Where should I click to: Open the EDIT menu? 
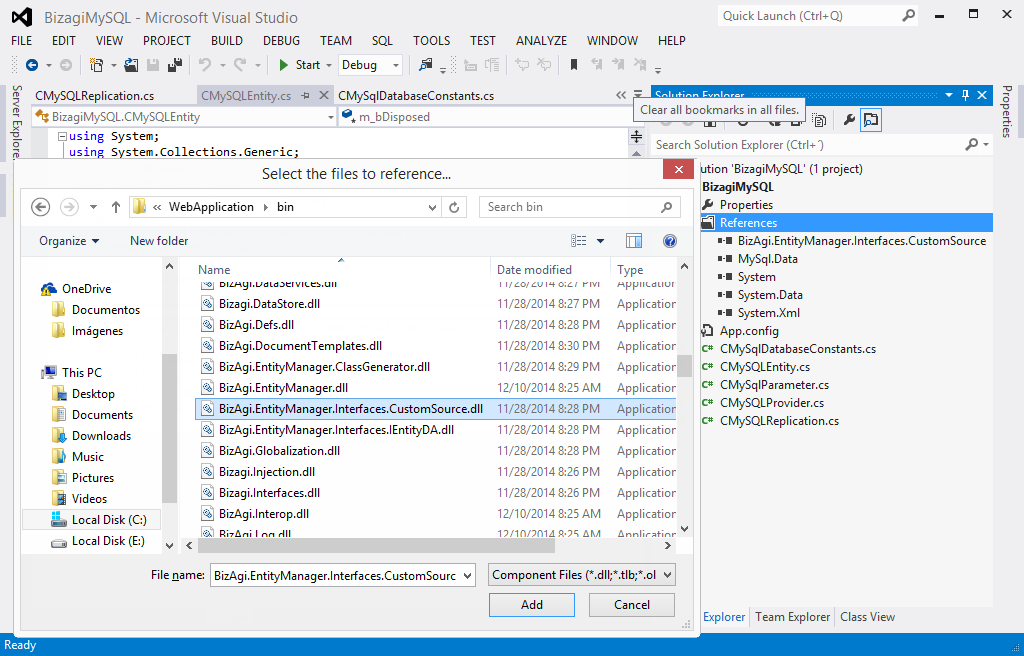63,41
